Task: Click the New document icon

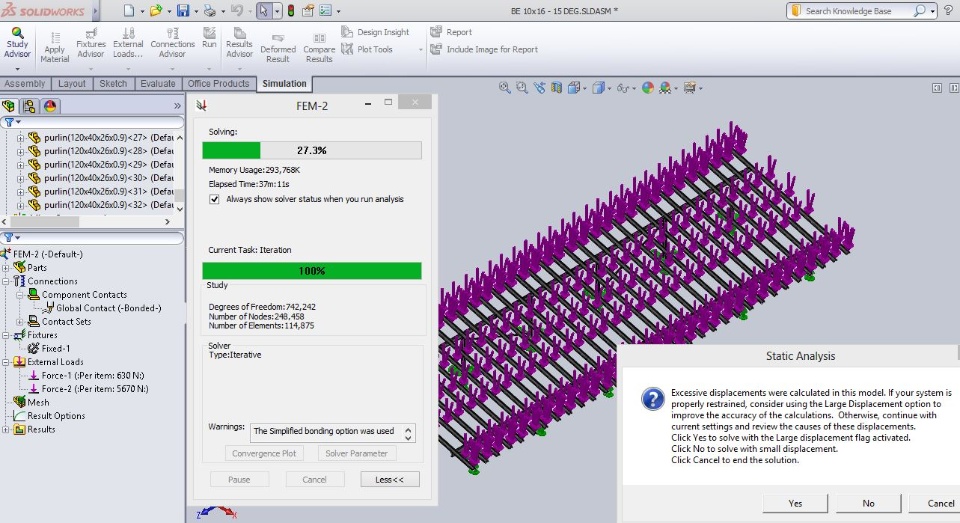Action: click(129, 10)
